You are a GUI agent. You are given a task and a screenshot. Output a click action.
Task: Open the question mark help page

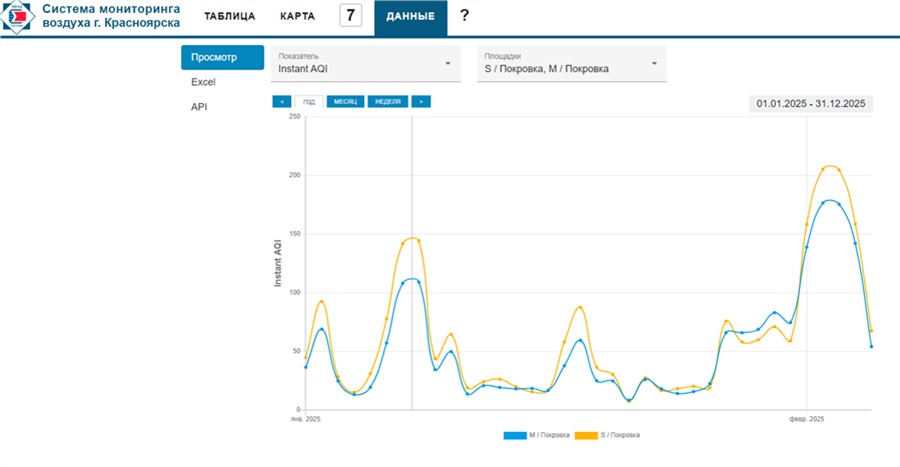(464, 15)
